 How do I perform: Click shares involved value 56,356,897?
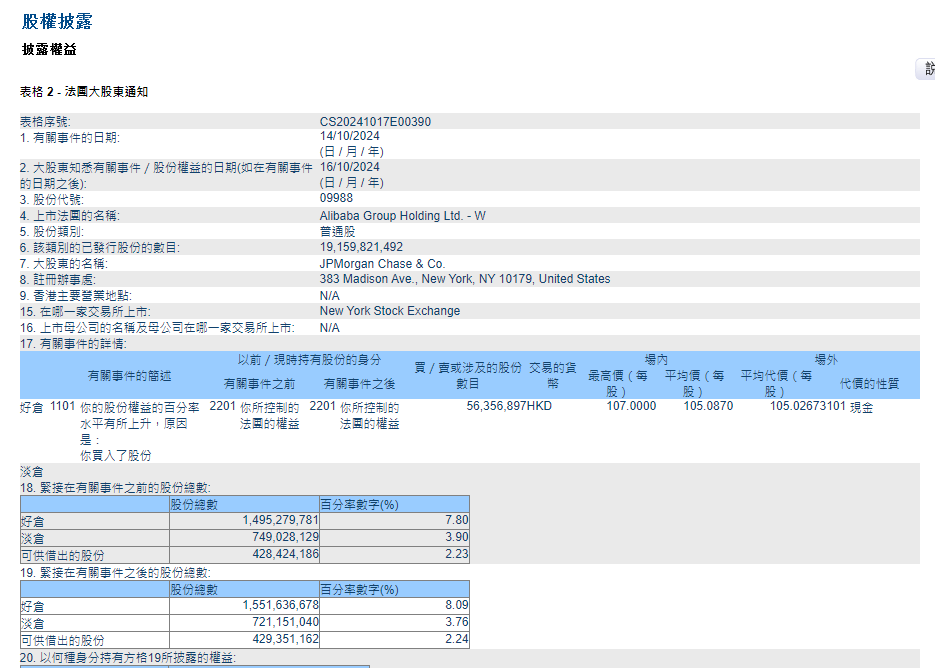click(x=496, y=407)
